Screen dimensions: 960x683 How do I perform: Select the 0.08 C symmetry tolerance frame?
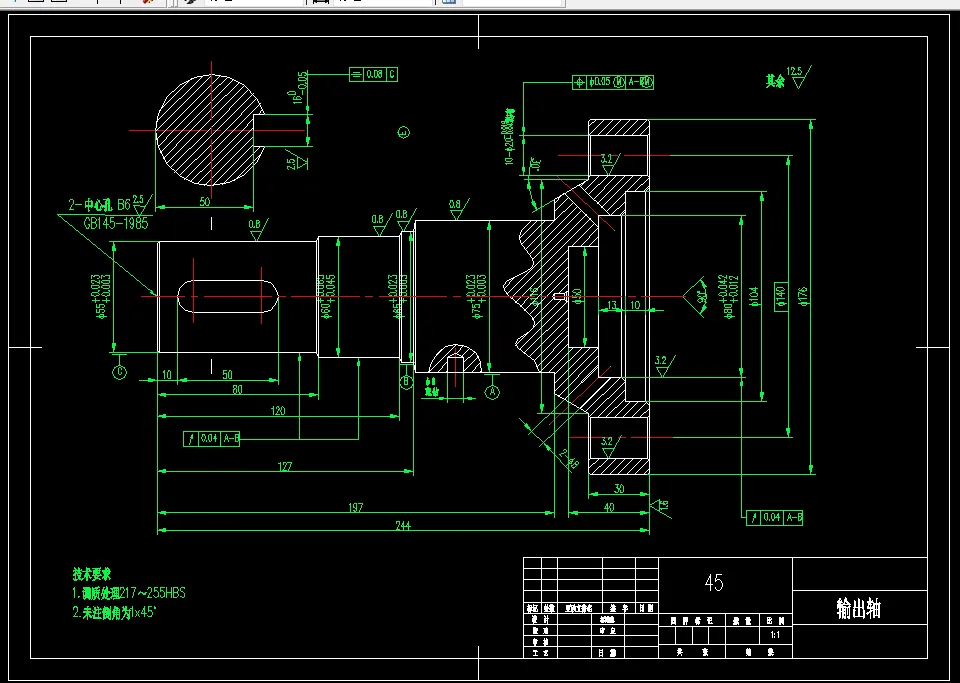click(373, 75)
